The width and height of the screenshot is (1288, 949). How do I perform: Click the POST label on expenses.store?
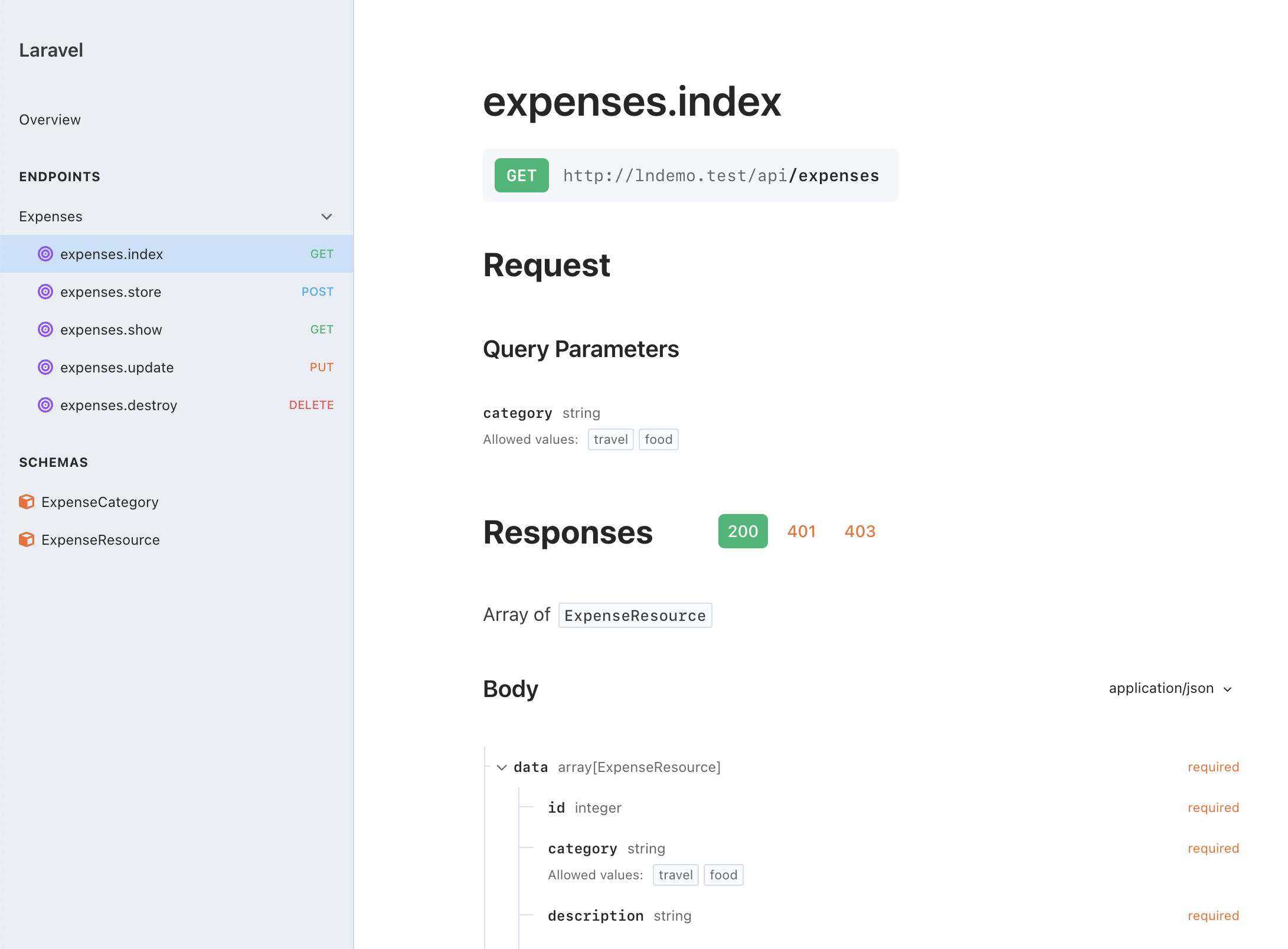click(317, 292)
